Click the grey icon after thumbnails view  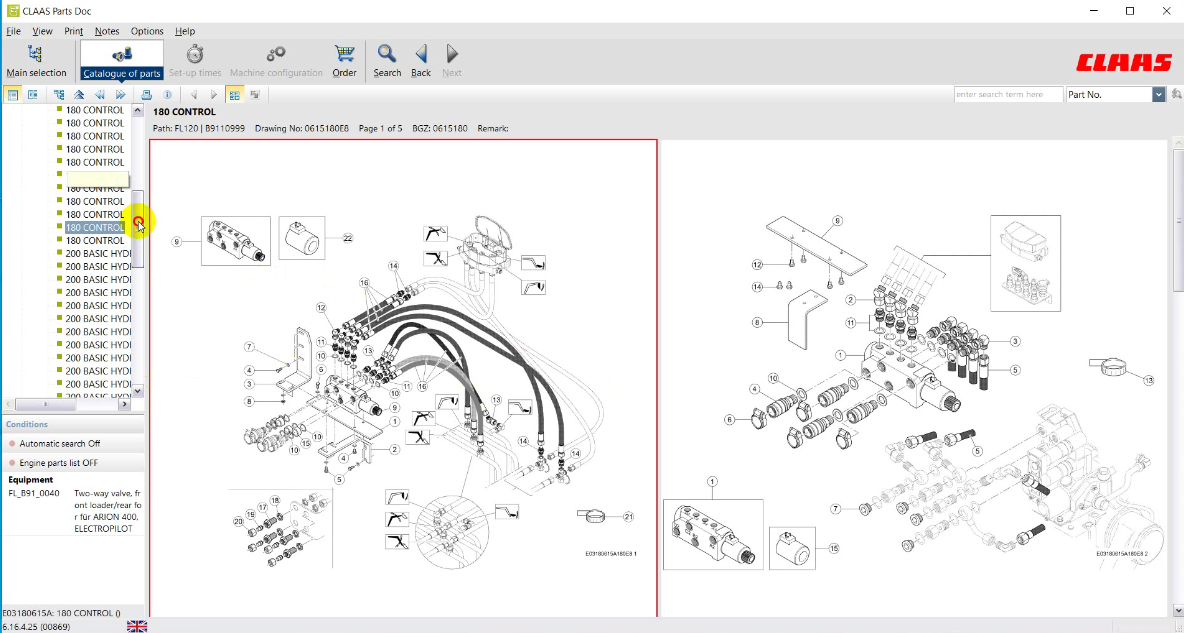pos(255,94)
